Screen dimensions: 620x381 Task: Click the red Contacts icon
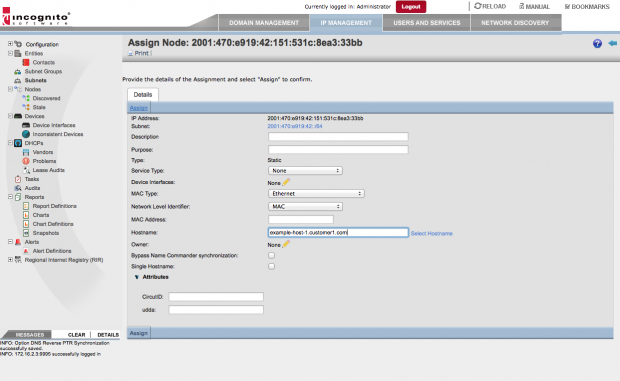(26, 62)
